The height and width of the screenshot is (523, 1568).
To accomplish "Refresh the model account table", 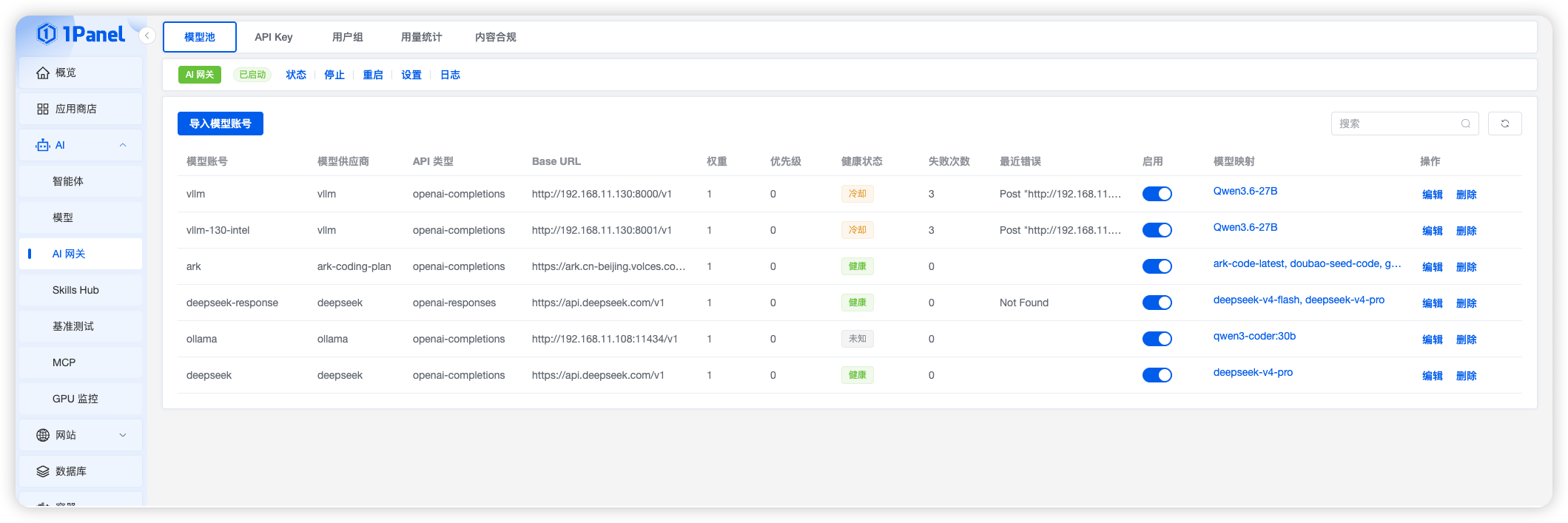I will [x=1504, y=124].
